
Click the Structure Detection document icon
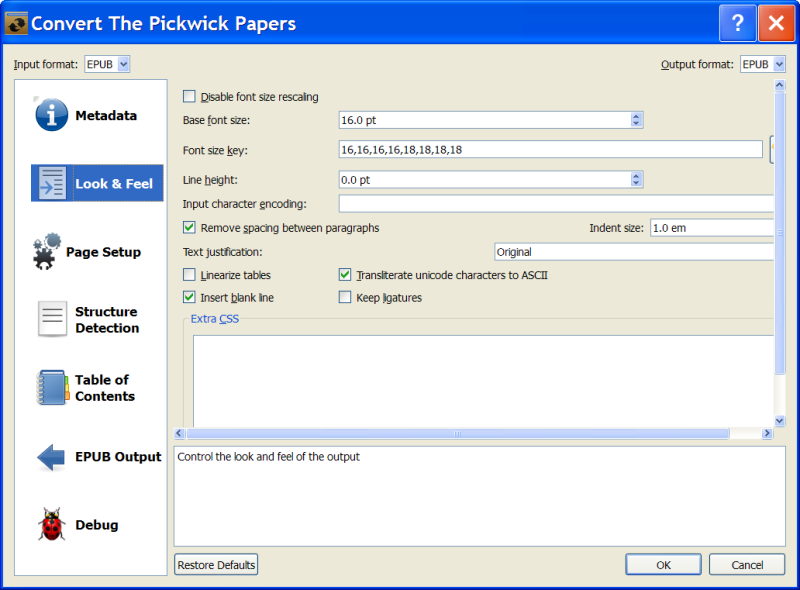tap(52, 319)
